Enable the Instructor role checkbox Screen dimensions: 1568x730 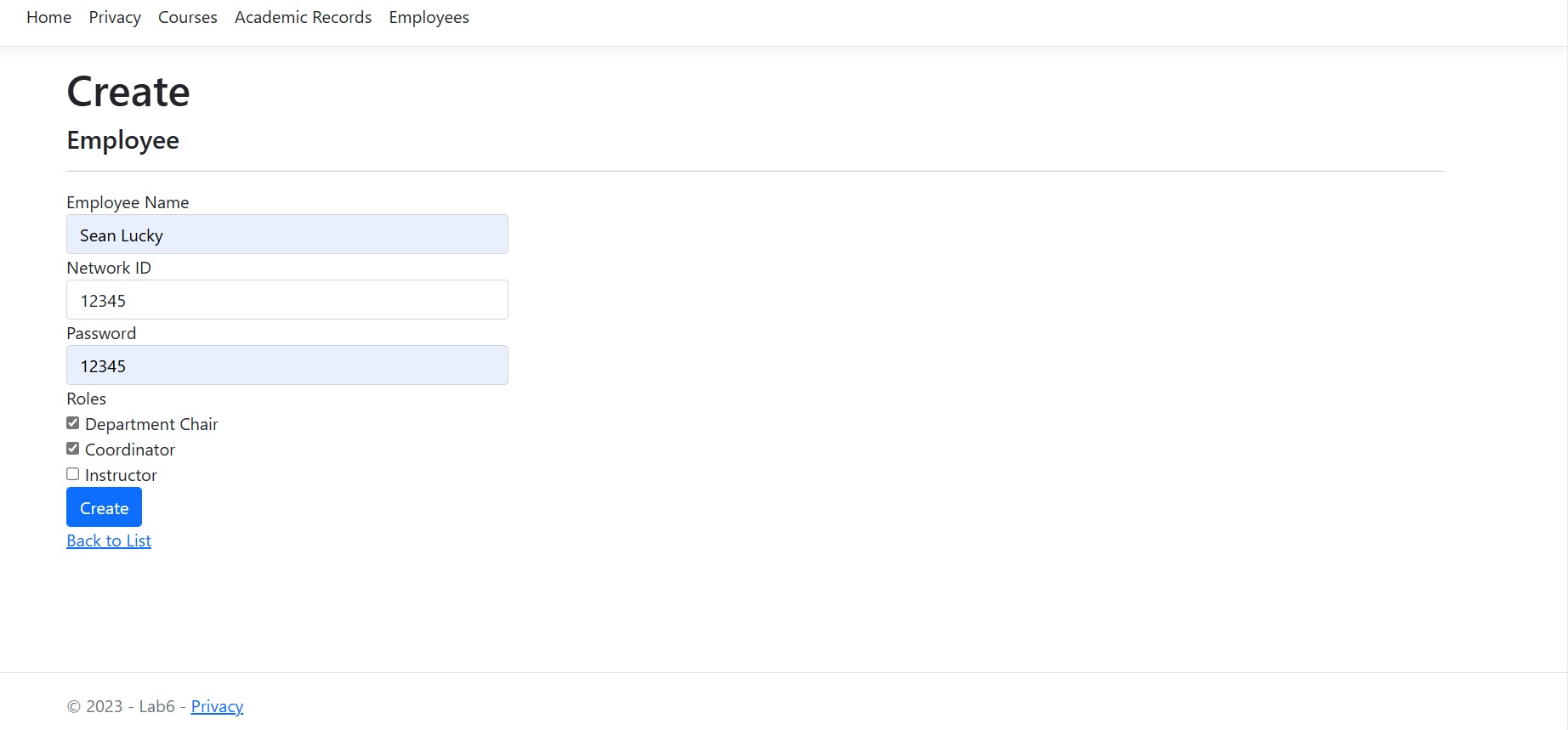click(x=73, y=474)
